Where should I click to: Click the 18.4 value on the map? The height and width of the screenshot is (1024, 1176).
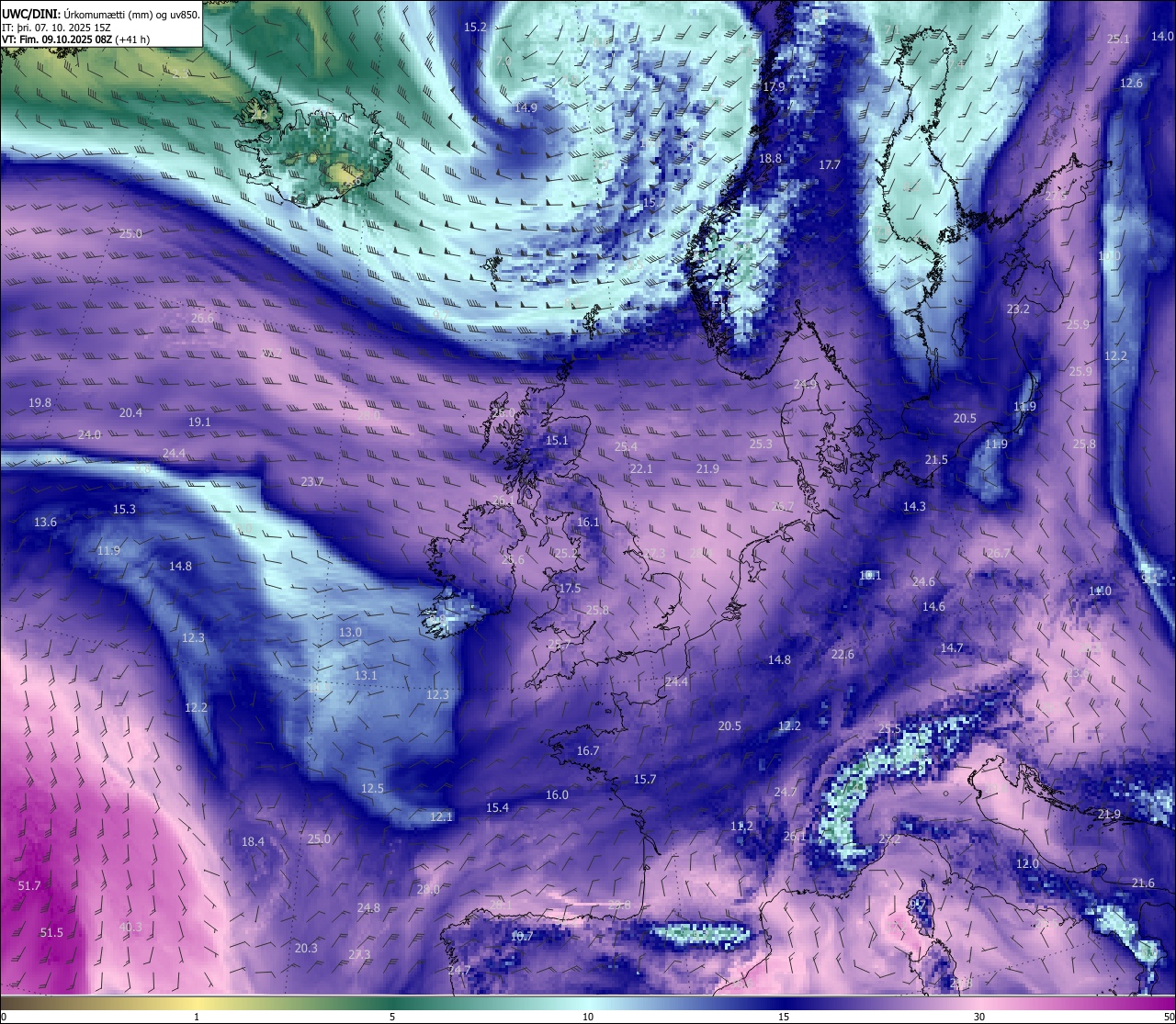(253, 841)
